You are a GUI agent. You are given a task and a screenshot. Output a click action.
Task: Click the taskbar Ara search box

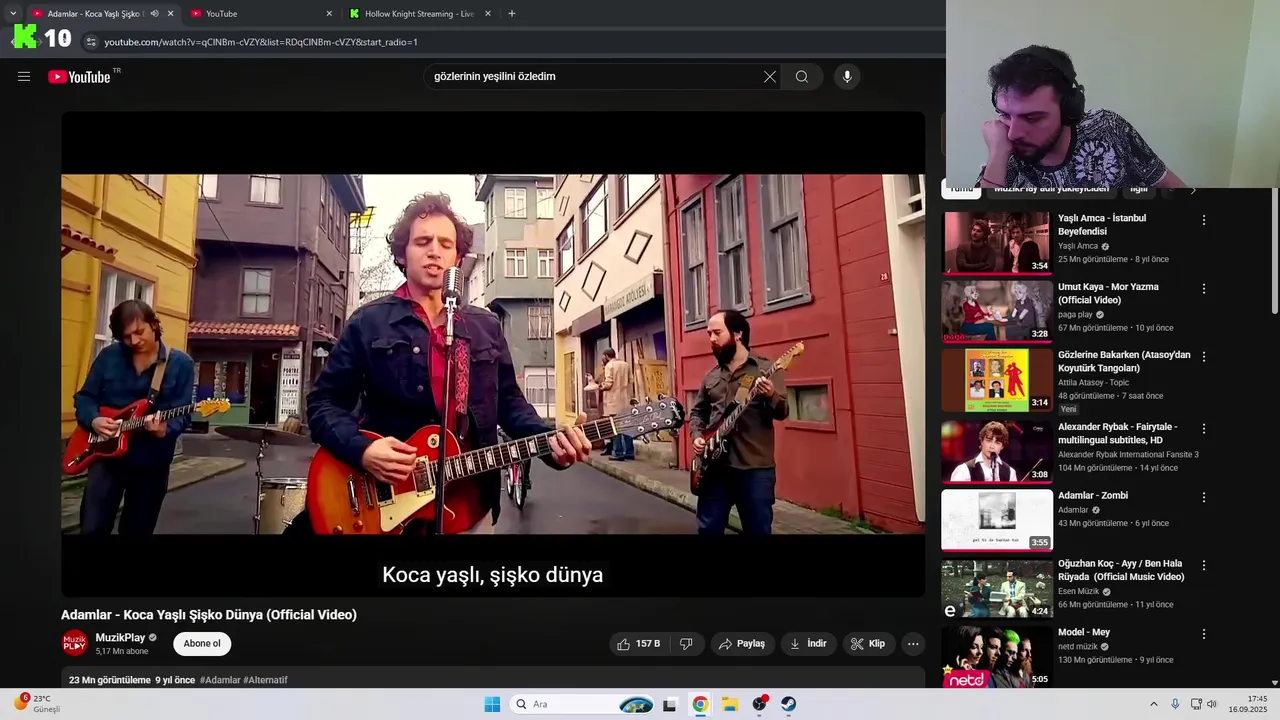point(584,704)
